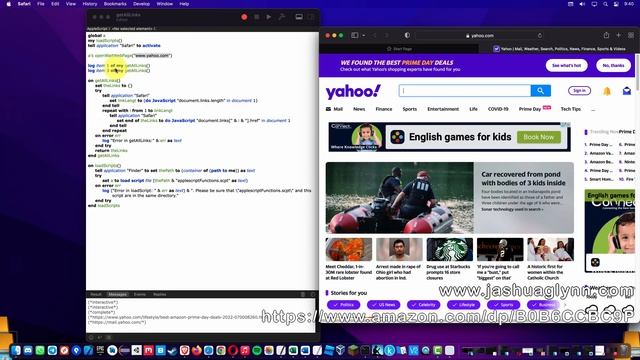Open a new Safari tab
Screen dimensions: 640x360
point(618,36)
